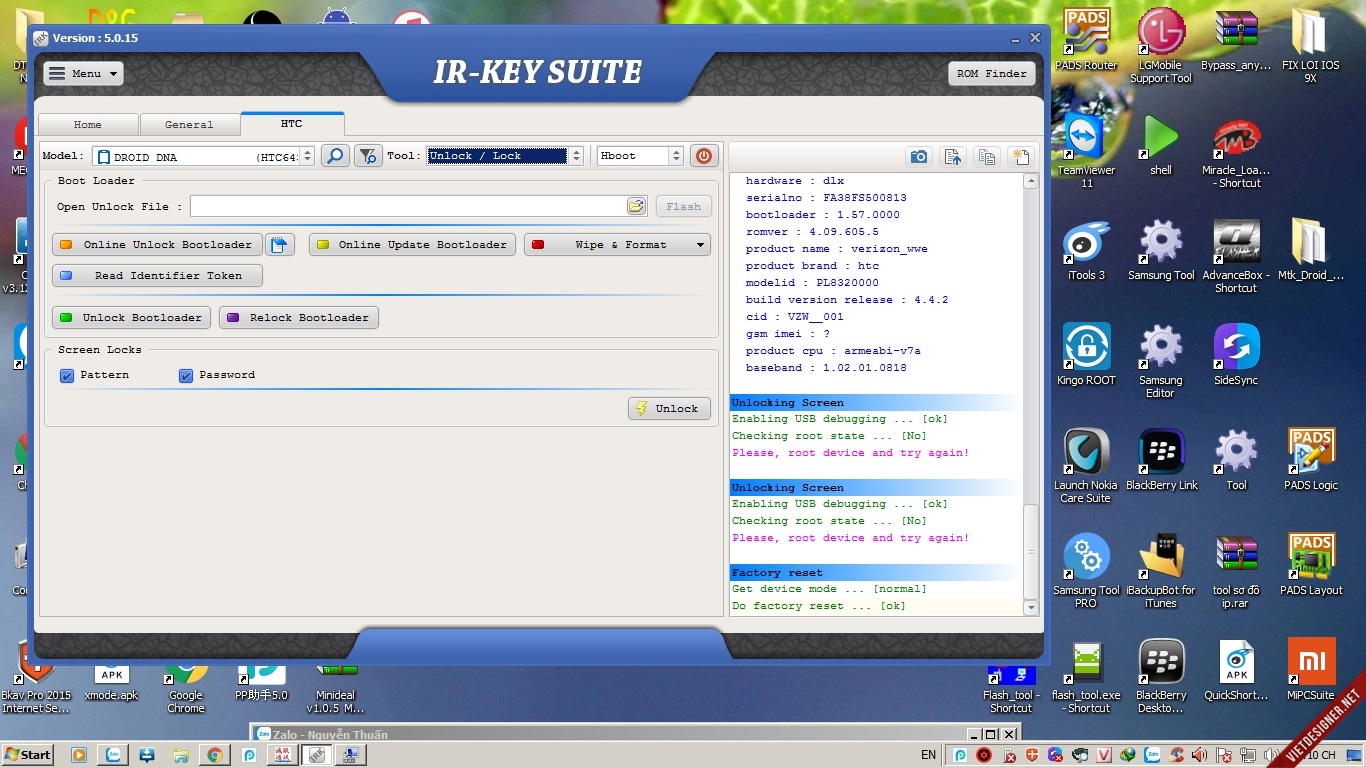Open AdvanceBox Shortcut icon

[x=1236, y=256]
